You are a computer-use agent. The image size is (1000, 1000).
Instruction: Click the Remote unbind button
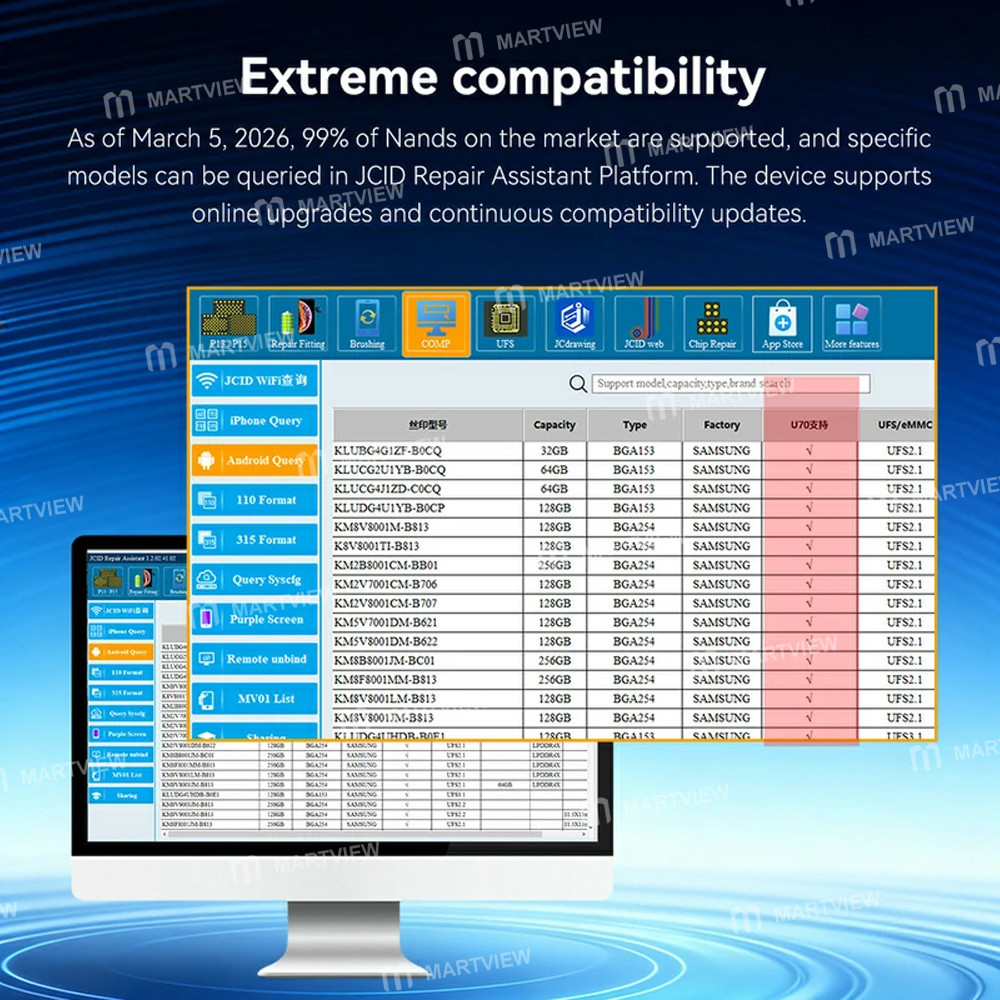tap(255, 659)
